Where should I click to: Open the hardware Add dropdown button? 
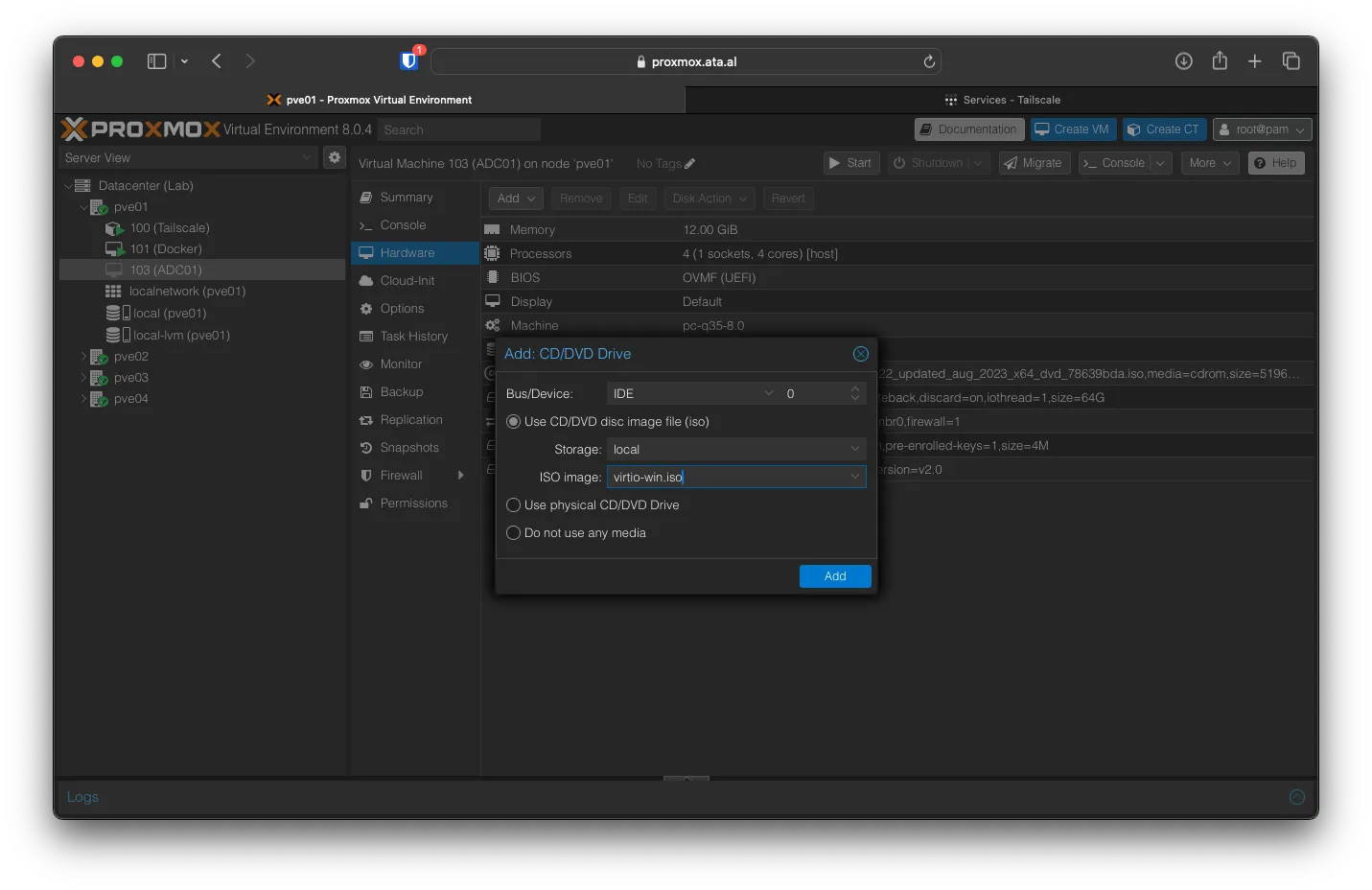516,199
